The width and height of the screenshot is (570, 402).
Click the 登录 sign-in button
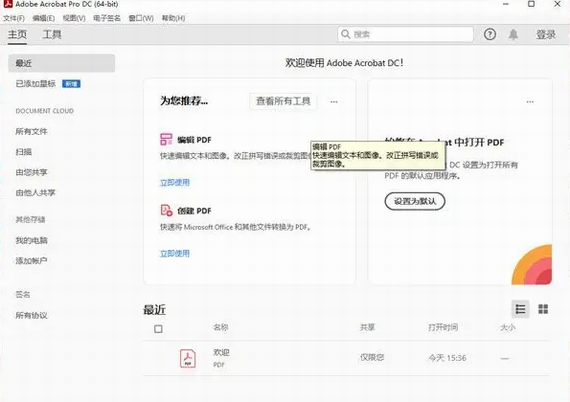(546, 35)
